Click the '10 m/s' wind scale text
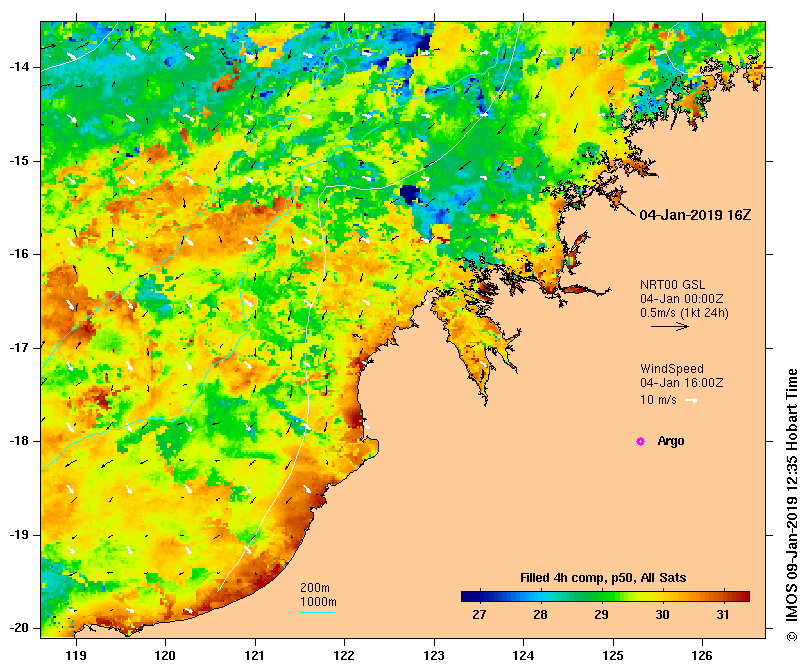Viewport: 809px width, 672px height. coord(658,400)
